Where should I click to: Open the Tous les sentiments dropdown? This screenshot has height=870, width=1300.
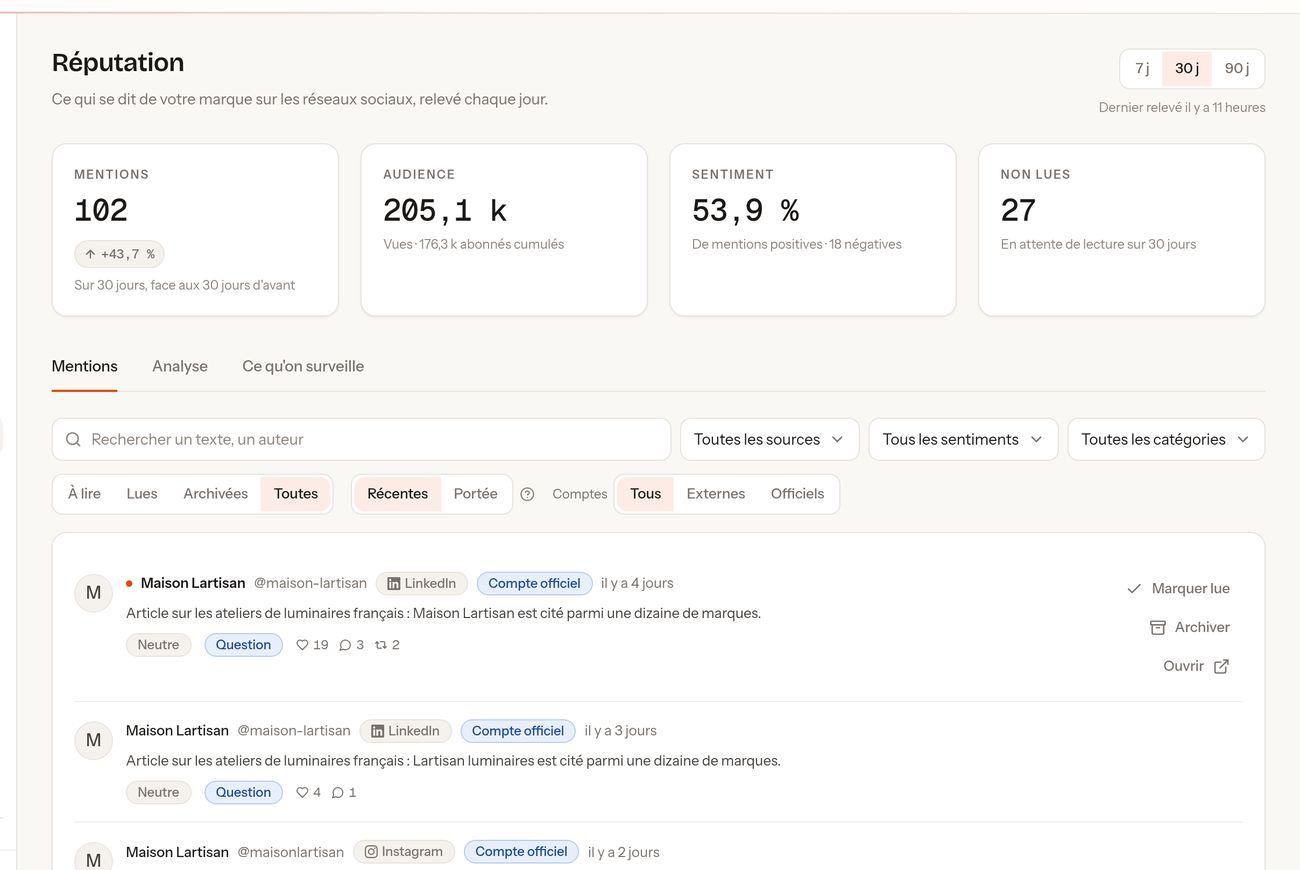click(963, 440)
